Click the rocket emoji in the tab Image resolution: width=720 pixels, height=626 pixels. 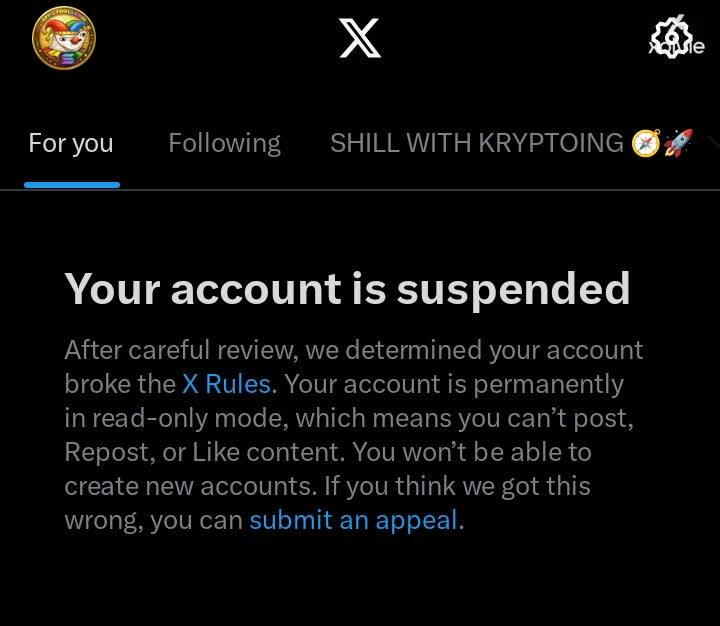678,144
